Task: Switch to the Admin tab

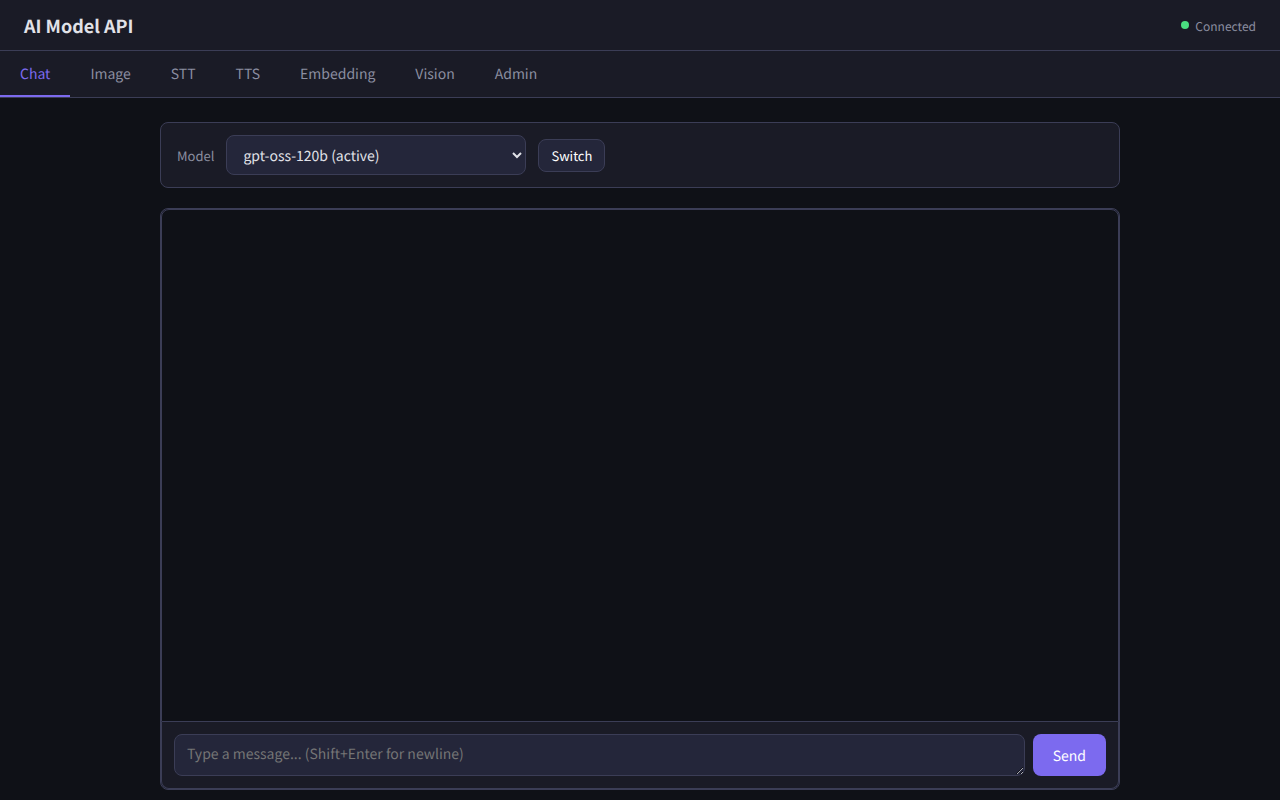Action: click(515, 73)
